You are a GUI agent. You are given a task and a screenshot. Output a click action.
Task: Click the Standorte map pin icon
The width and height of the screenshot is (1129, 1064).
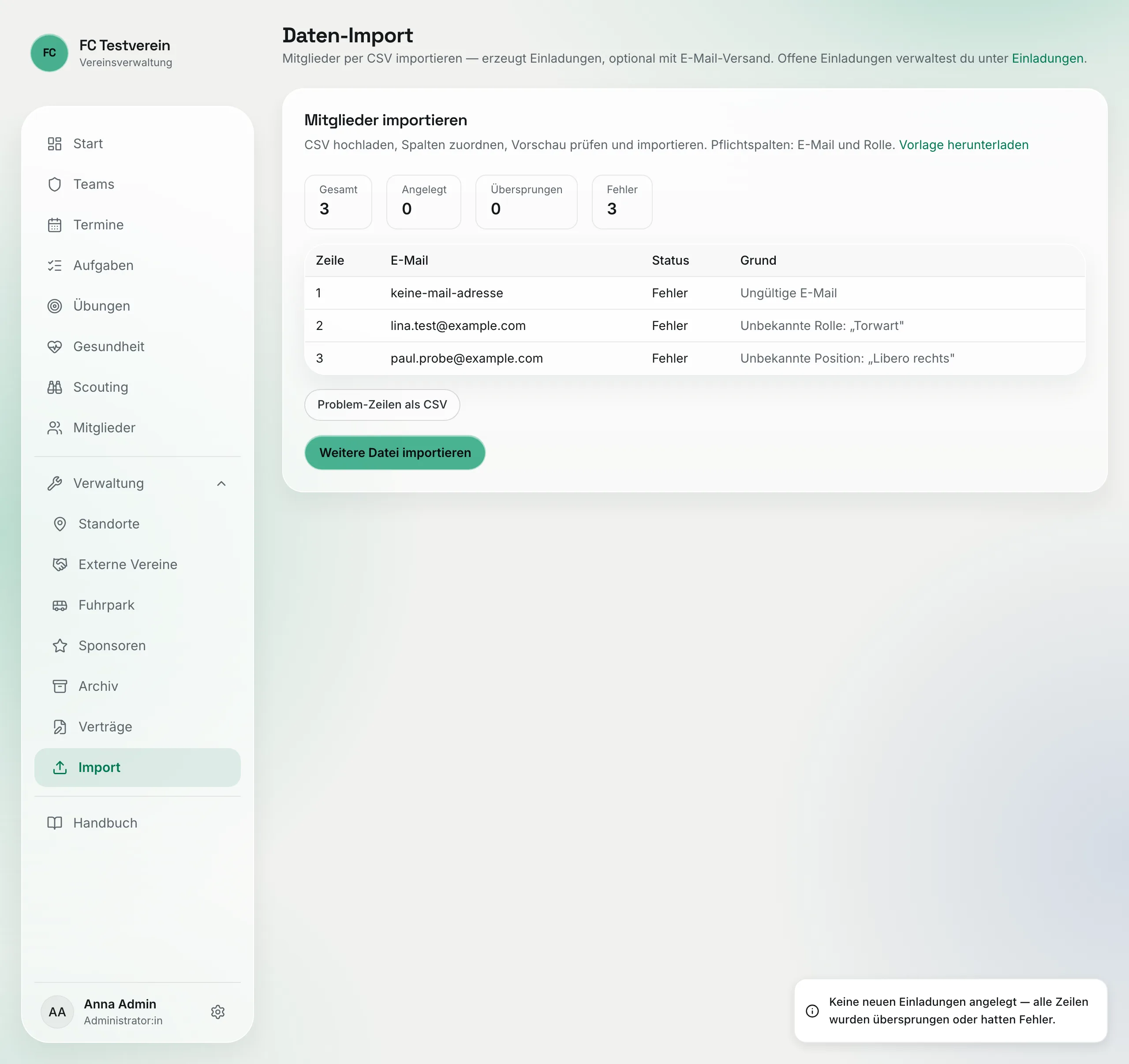[60, 524]
